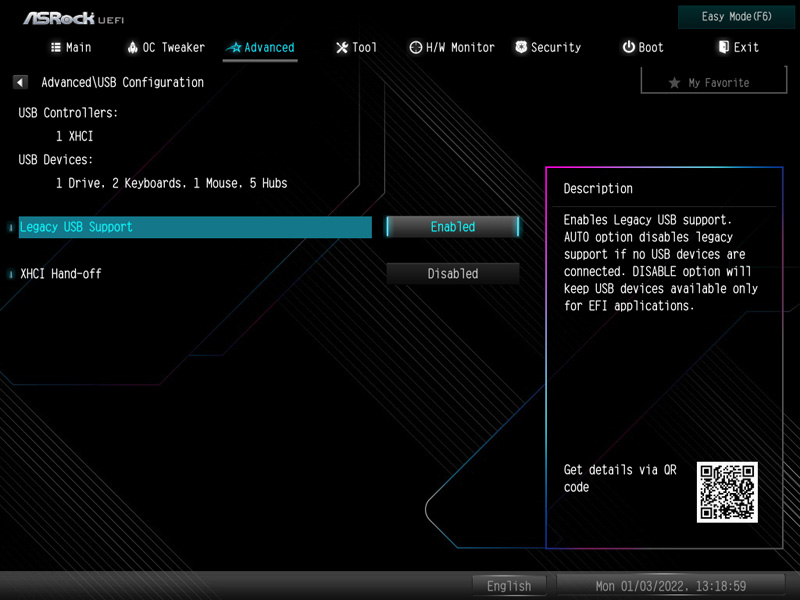Open the Exit tab
The width and height of the screenshot is (800, 600).
(x=738, y=47)
